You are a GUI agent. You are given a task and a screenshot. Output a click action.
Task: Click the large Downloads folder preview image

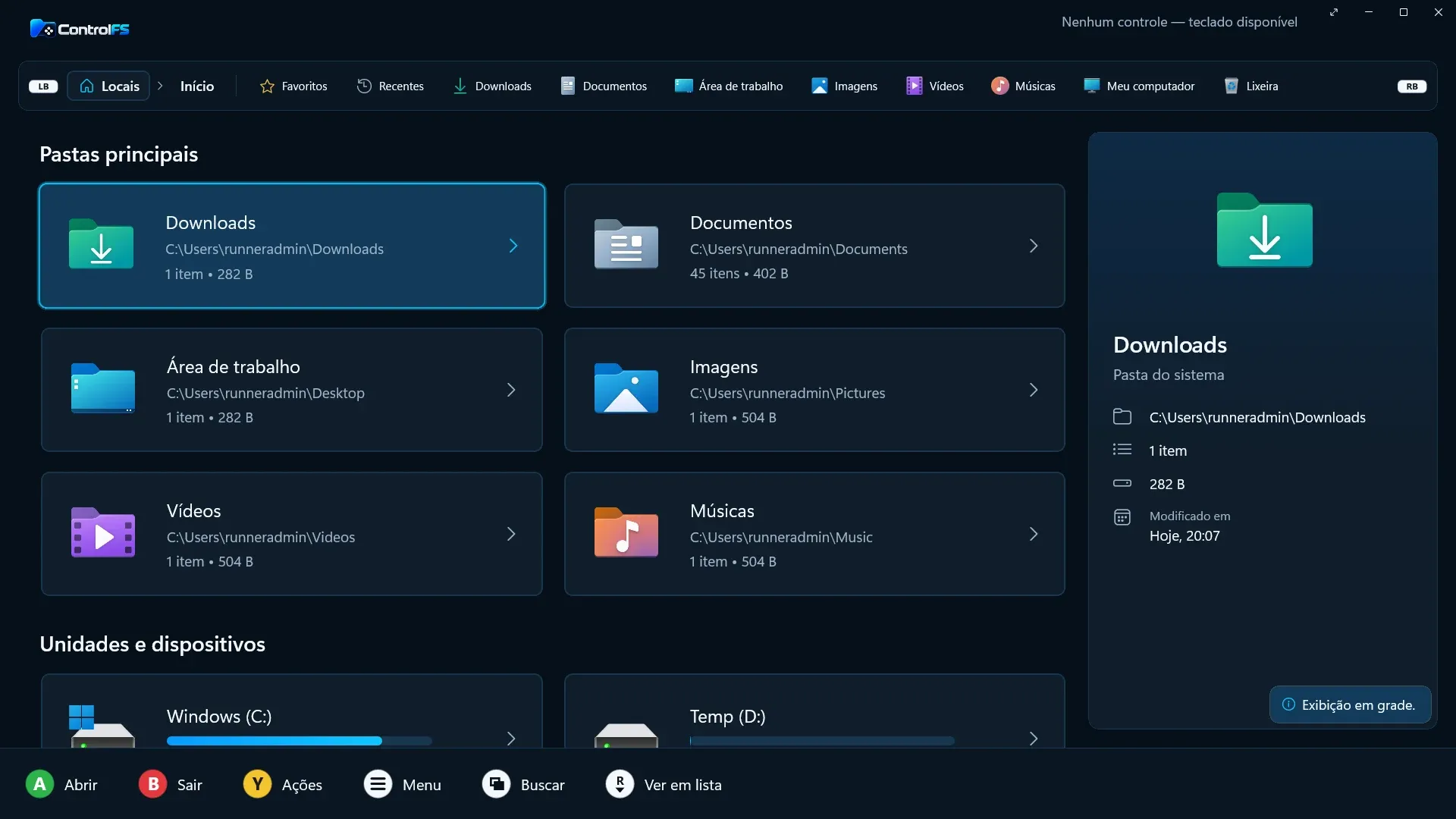click(x=1264, y=230)
